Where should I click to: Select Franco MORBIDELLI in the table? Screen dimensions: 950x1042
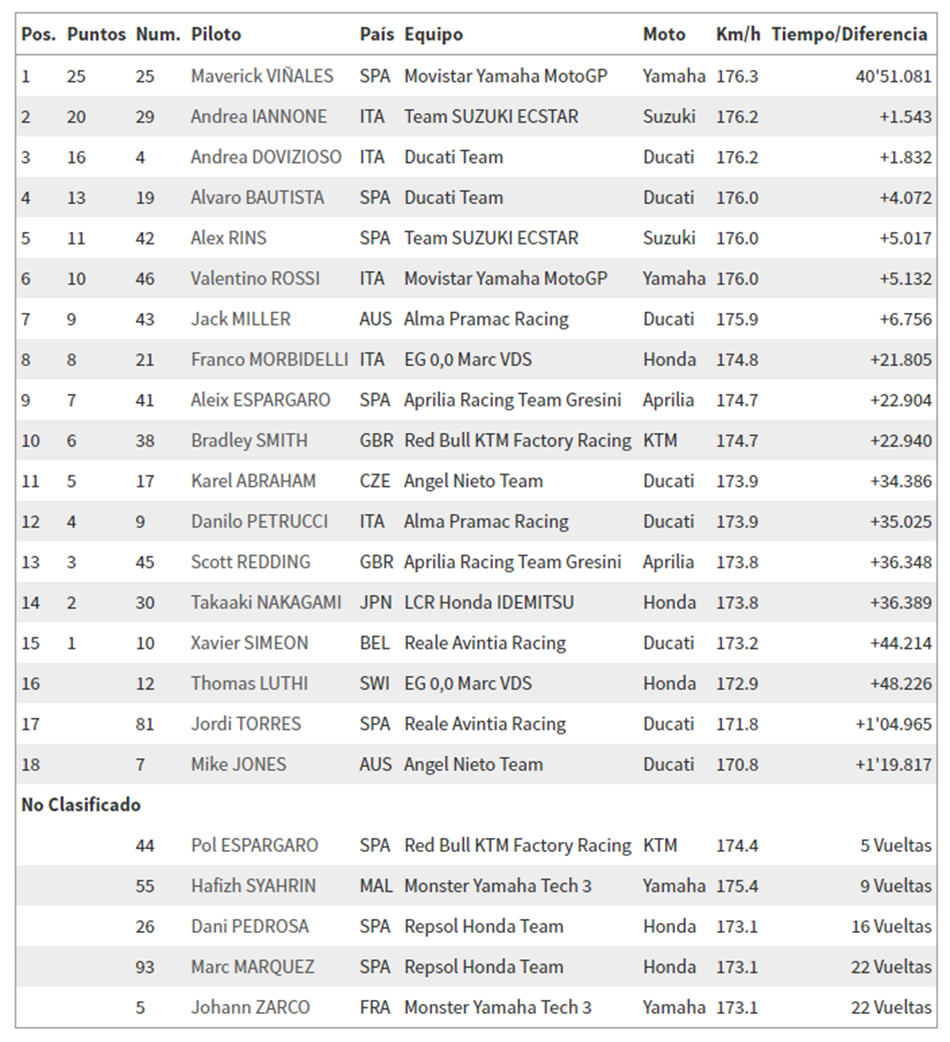coord(270,360)
